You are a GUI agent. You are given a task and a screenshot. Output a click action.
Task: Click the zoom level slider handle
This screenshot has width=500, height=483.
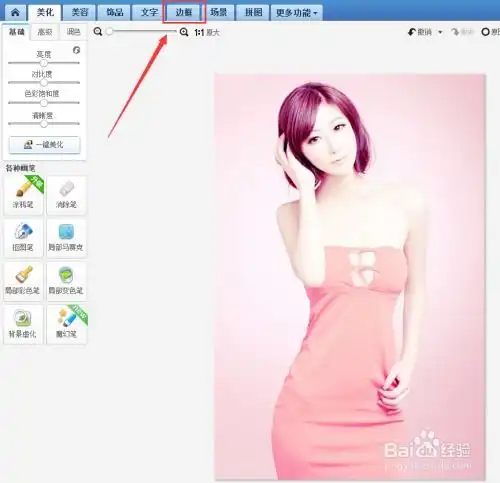(x=109, y=32)
